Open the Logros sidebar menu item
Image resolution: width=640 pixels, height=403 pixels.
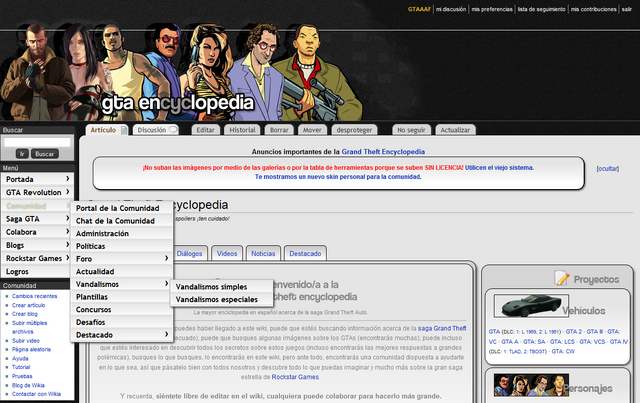click(37, 272)
